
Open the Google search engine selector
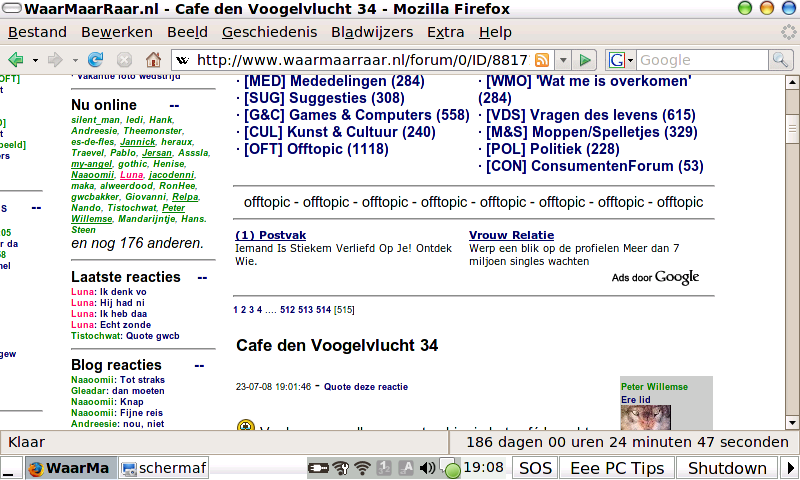[x=620, y=60]
